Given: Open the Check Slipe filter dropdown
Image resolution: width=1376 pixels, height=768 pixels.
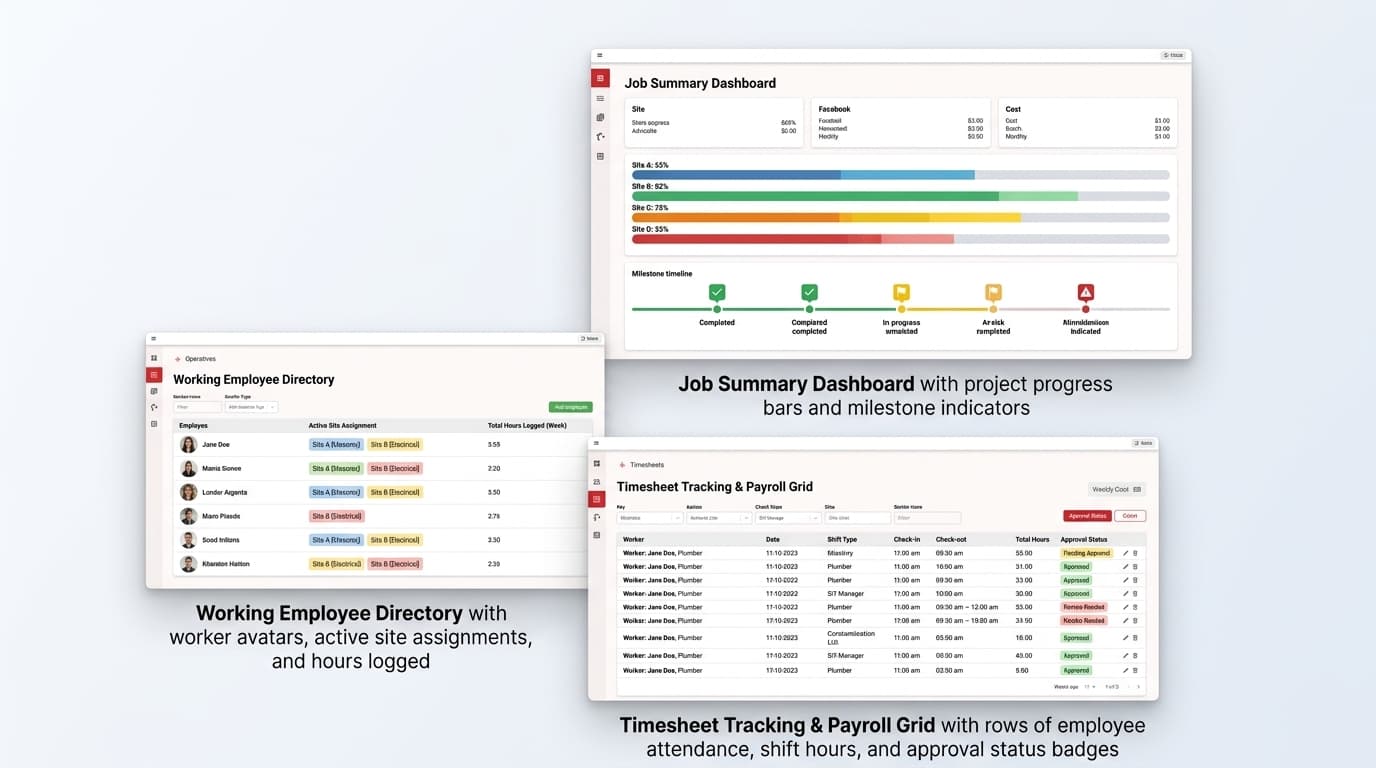Looking at the screenshot, I should [x=788, y=518].
